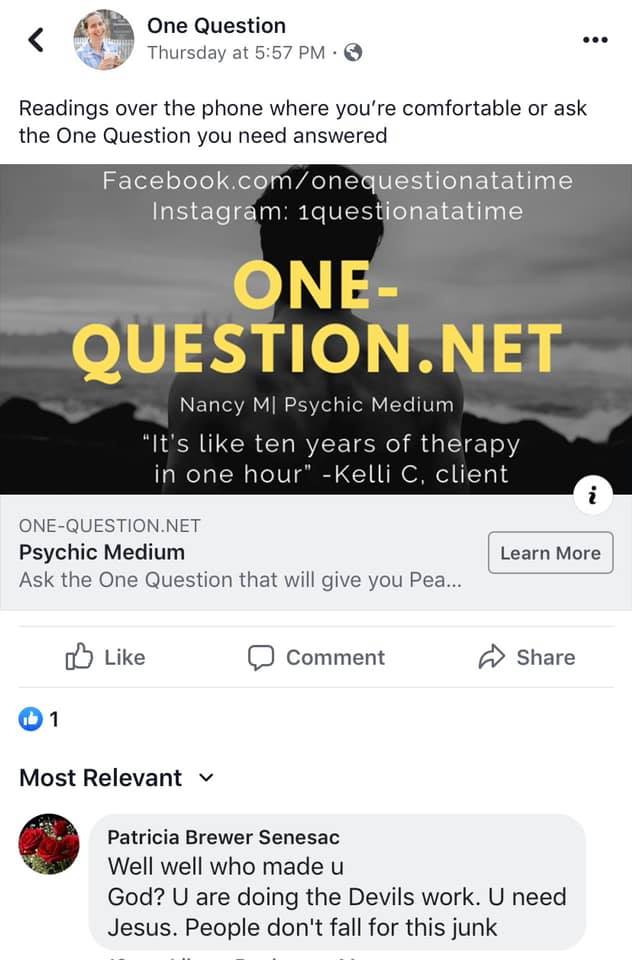Tap the Comment speech bubble icon
The width and height of the screenshot is (632, 960).
pos(260,658)
